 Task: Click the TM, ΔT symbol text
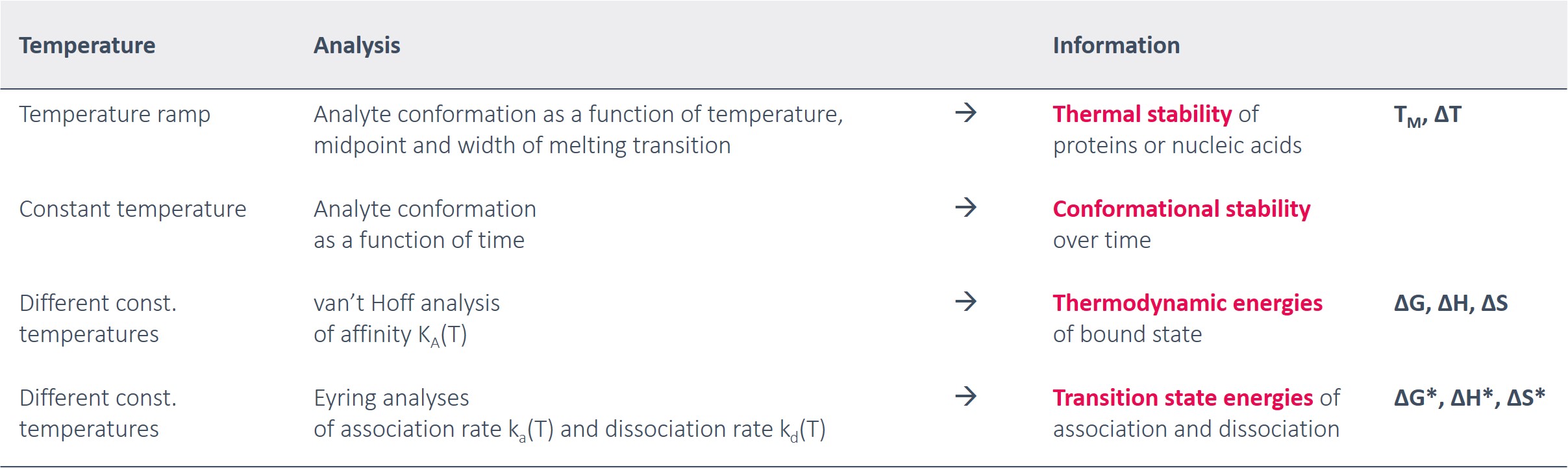point(1427,116)
